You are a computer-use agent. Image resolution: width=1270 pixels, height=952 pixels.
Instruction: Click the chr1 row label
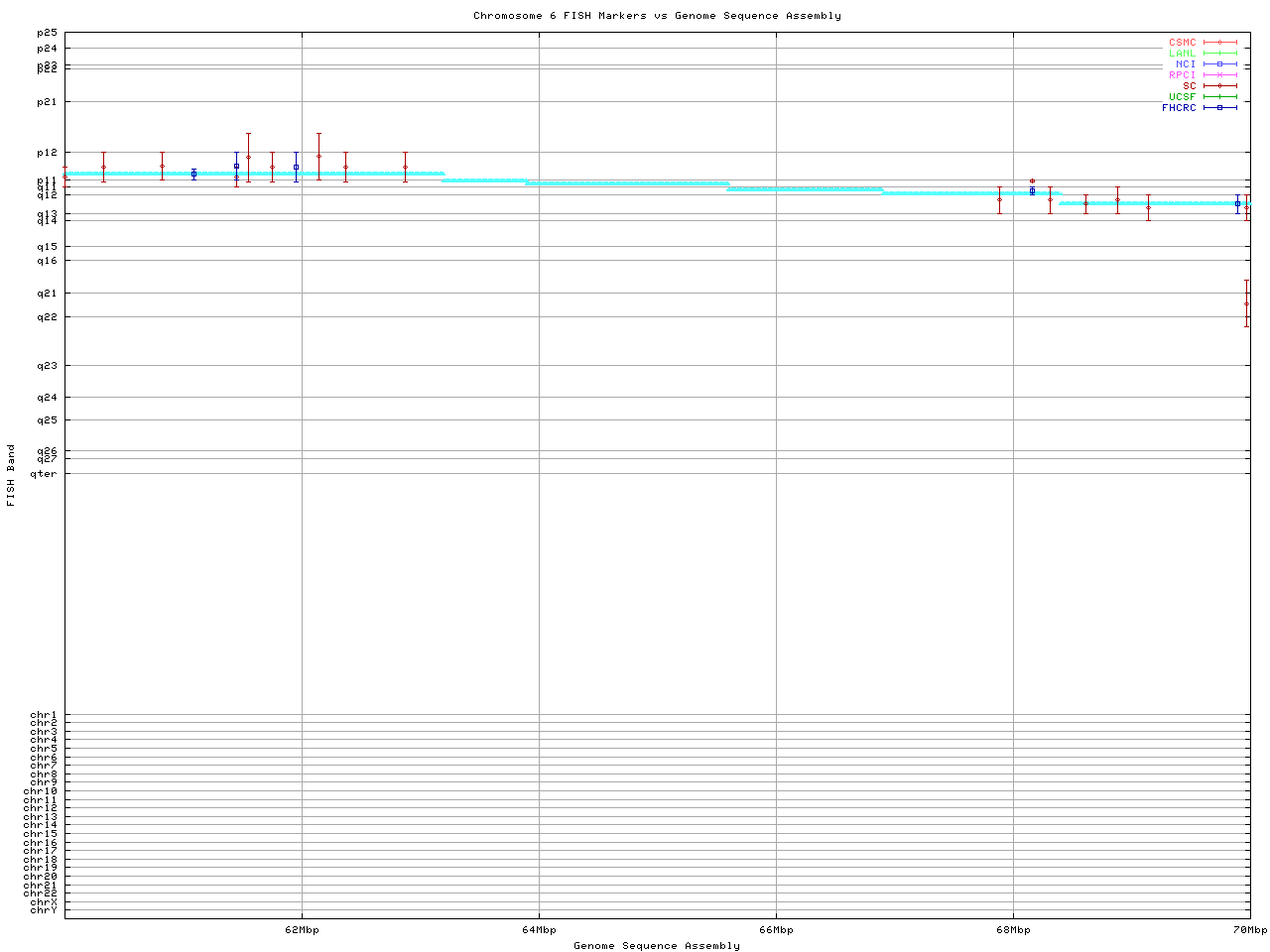[44, 715]
